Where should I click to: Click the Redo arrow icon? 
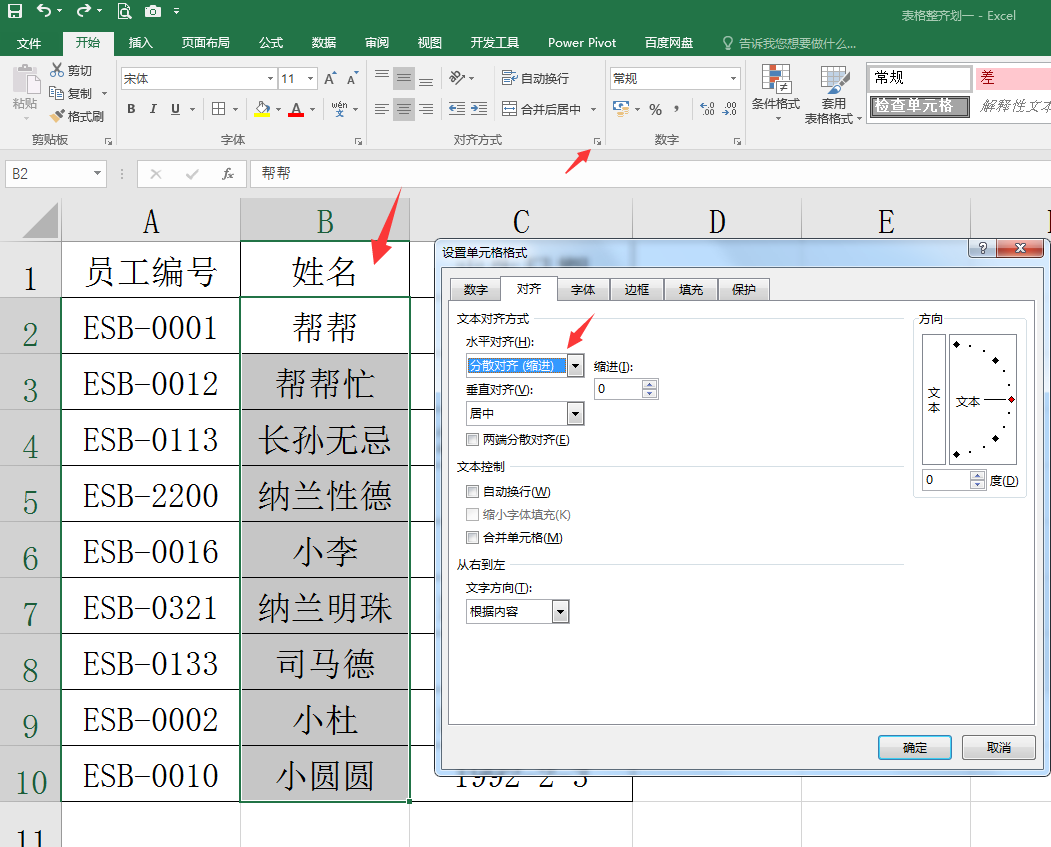84,11
